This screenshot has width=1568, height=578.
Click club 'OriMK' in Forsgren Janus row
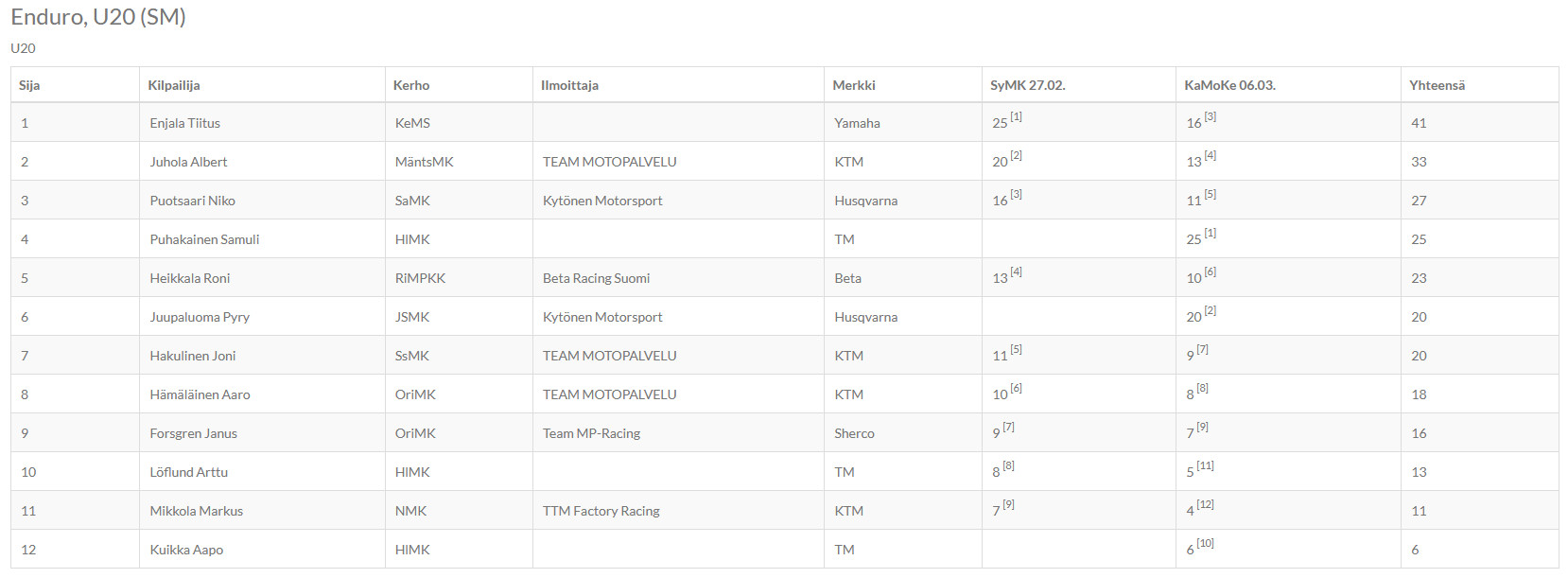pos(415,433)
